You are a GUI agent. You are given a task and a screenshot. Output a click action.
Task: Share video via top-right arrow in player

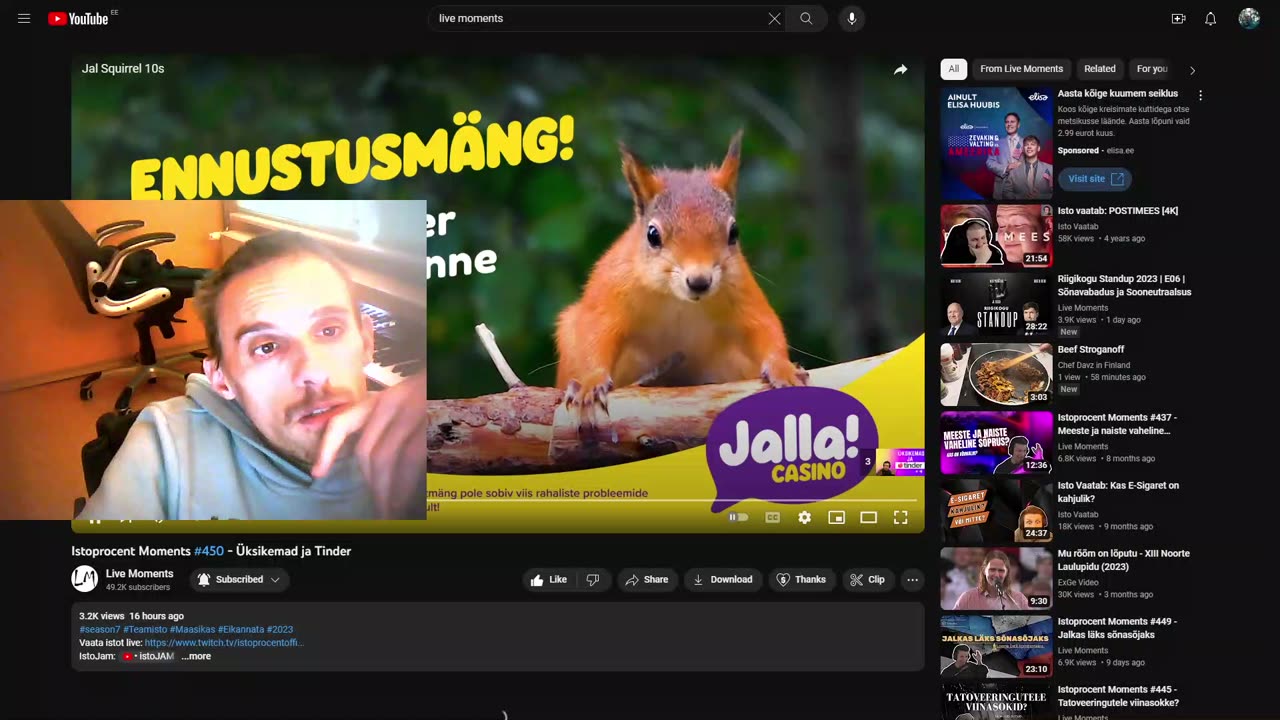point(900,69)
